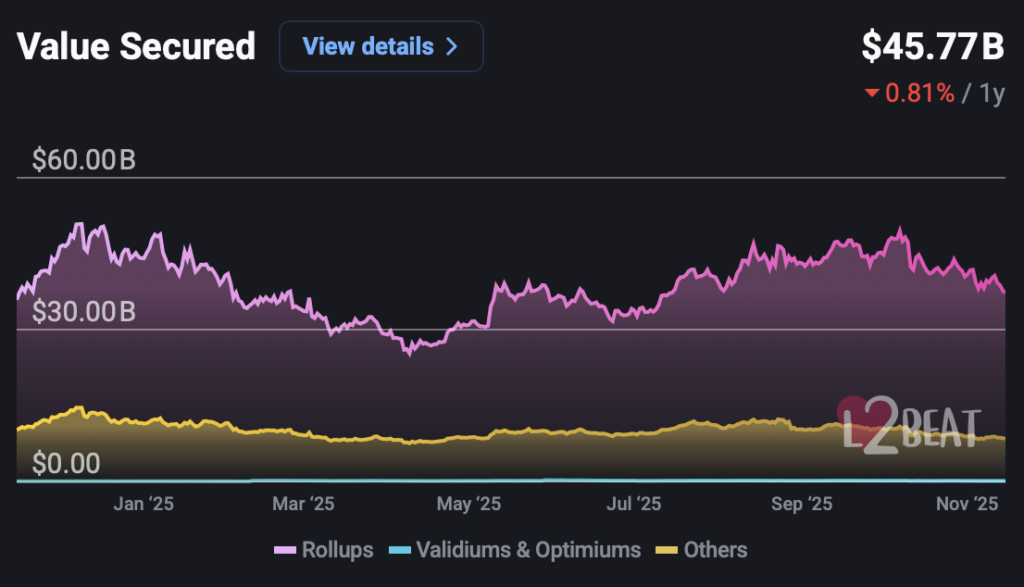Click the $30.00B y-axis label
Screen dimensions: 1024x587
84,312
